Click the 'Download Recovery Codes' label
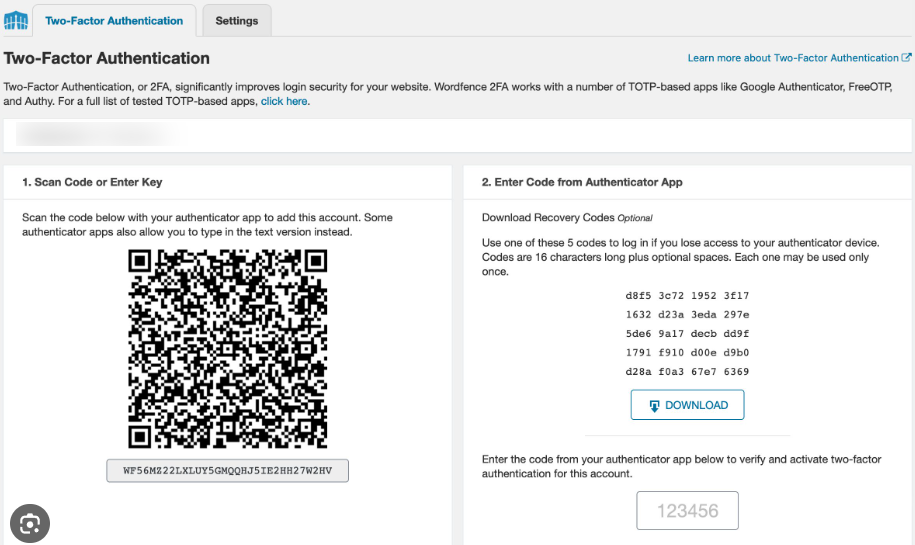 tap(548, 218)
